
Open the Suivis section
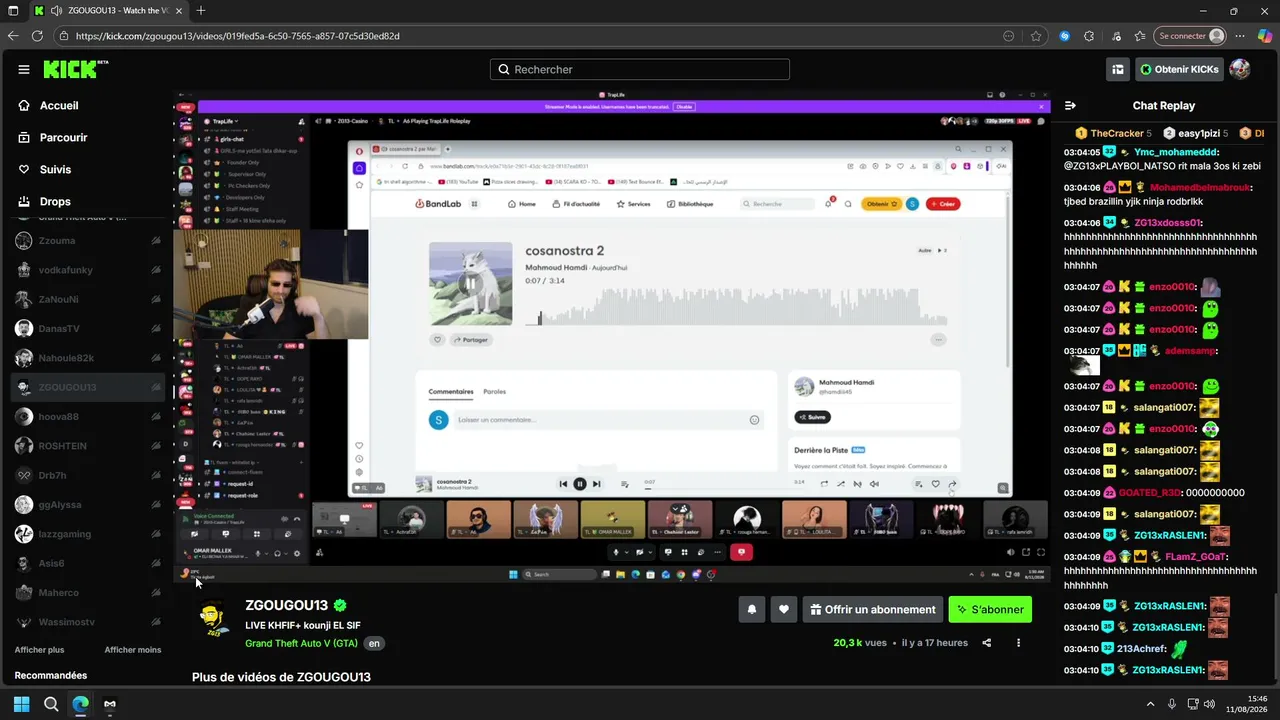[x=55, y=170]
